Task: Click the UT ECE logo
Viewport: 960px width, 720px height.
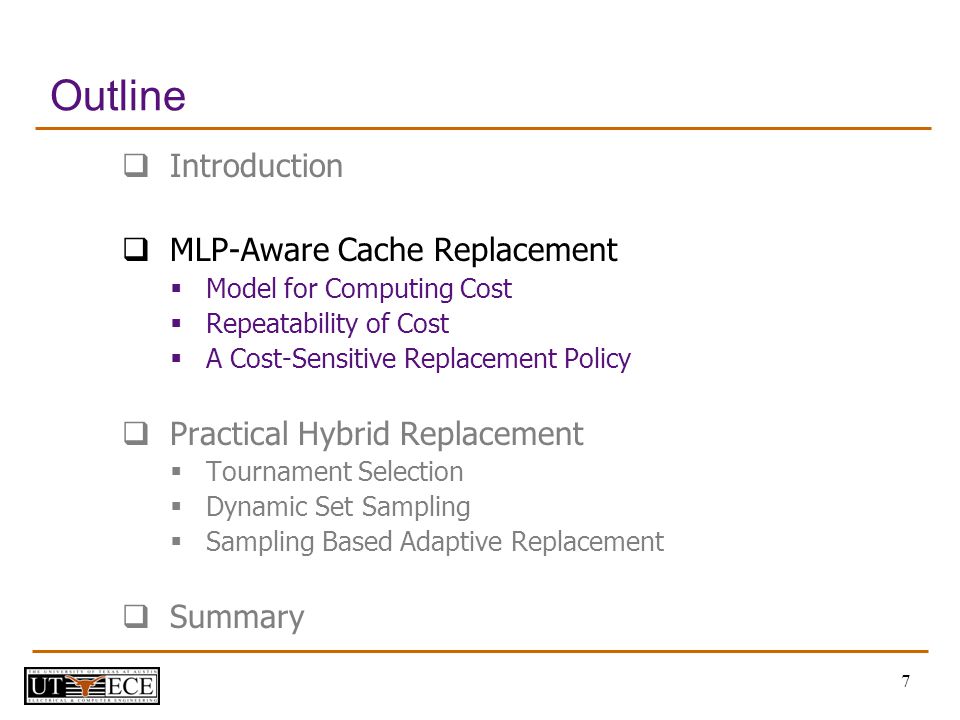Action: click(92, 686)
